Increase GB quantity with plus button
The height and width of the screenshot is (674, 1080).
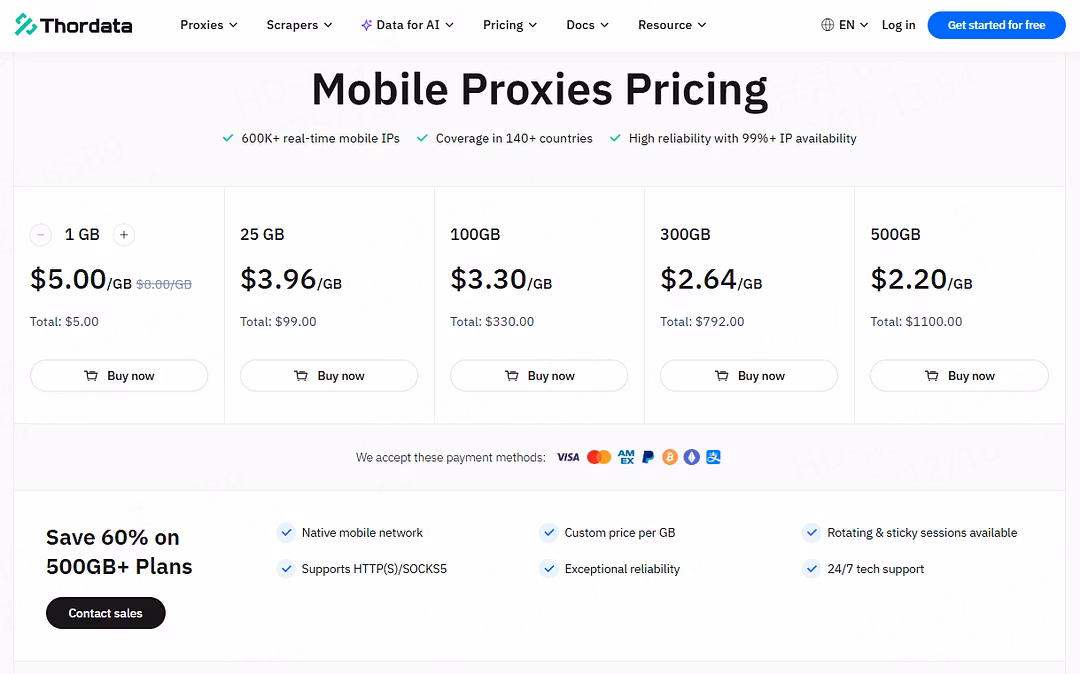click(x=124, y=235)
